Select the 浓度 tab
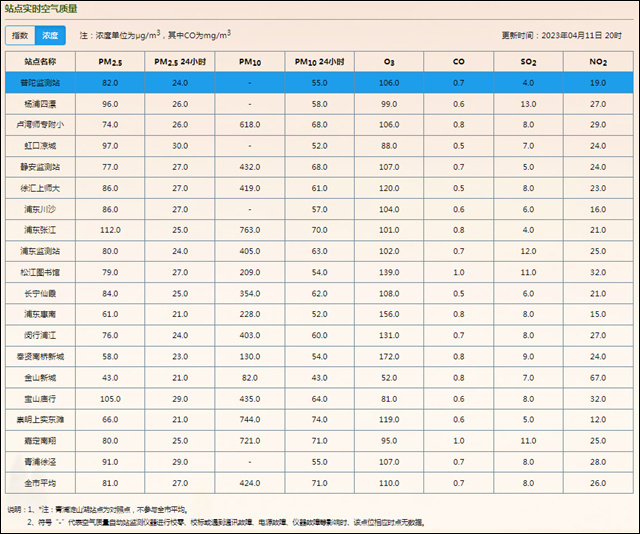This screenshot has width=640, height=534. pyautogui.click(x=50, y=36)
